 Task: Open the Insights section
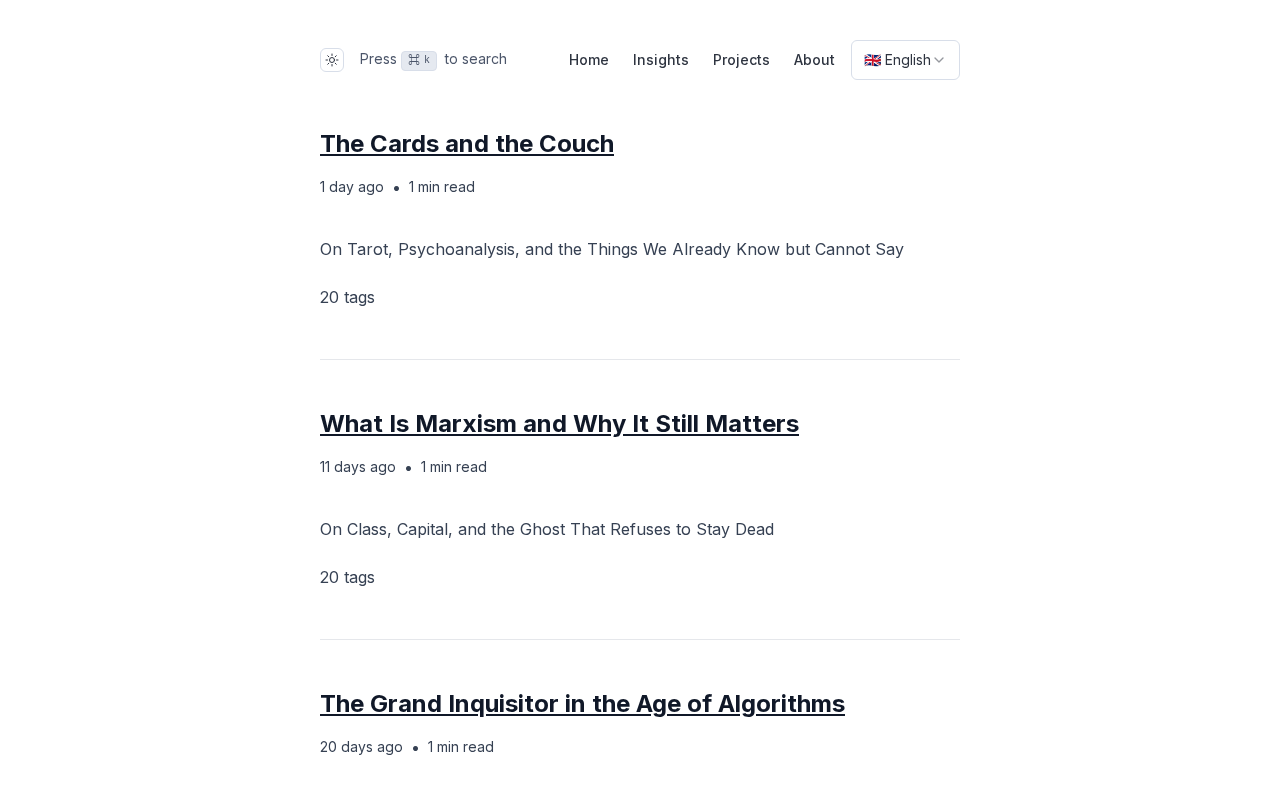[661, 60]
